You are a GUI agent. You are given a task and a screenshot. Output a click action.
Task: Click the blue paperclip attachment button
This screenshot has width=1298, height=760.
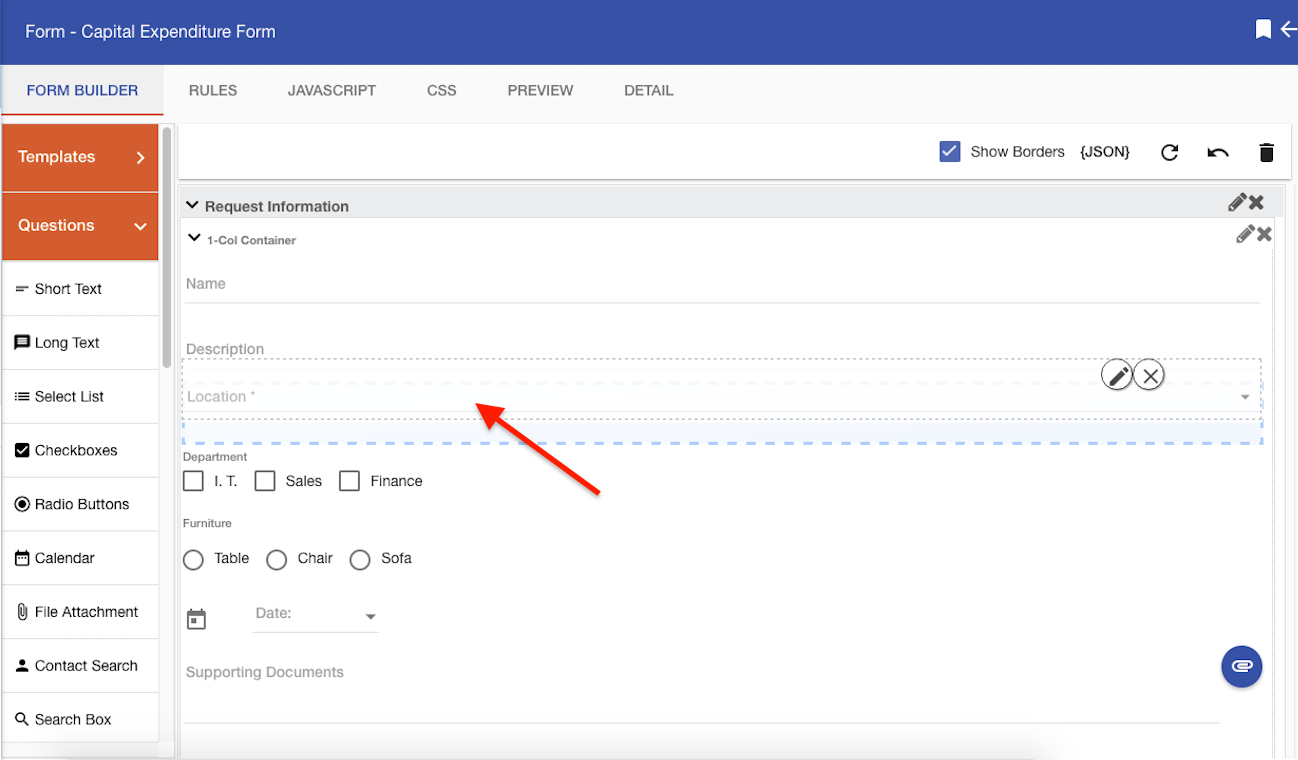pos(1241,666)
